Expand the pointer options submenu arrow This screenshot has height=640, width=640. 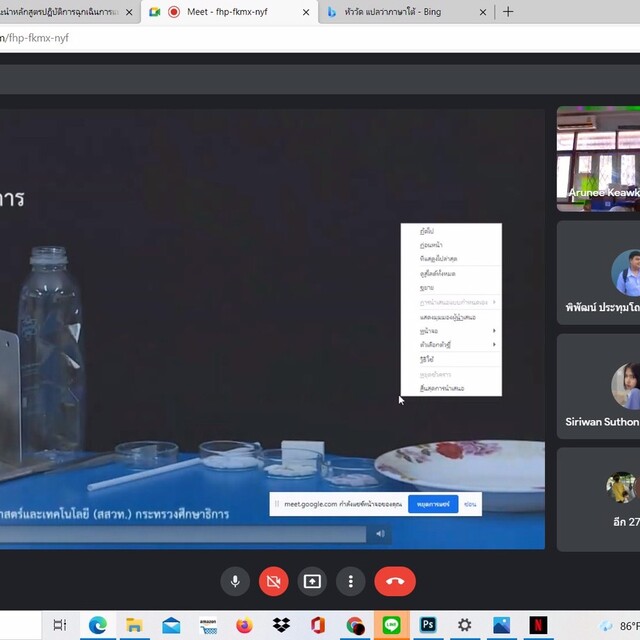coord(494,344)
